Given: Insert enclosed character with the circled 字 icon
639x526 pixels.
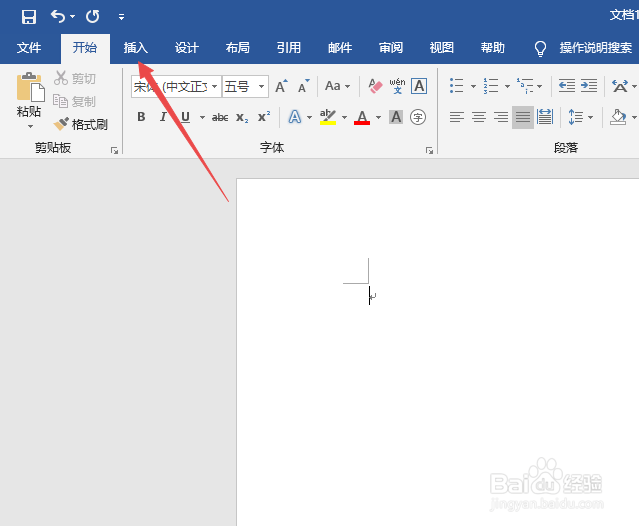Looking at the screenshot, I should [418, 117].
